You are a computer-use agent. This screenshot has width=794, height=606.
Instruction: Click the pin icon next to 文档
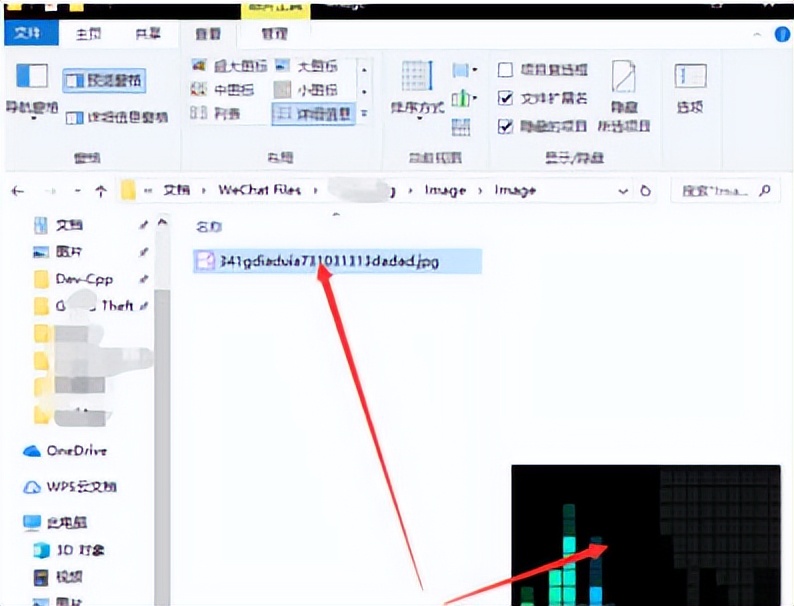tap(144, 225)
